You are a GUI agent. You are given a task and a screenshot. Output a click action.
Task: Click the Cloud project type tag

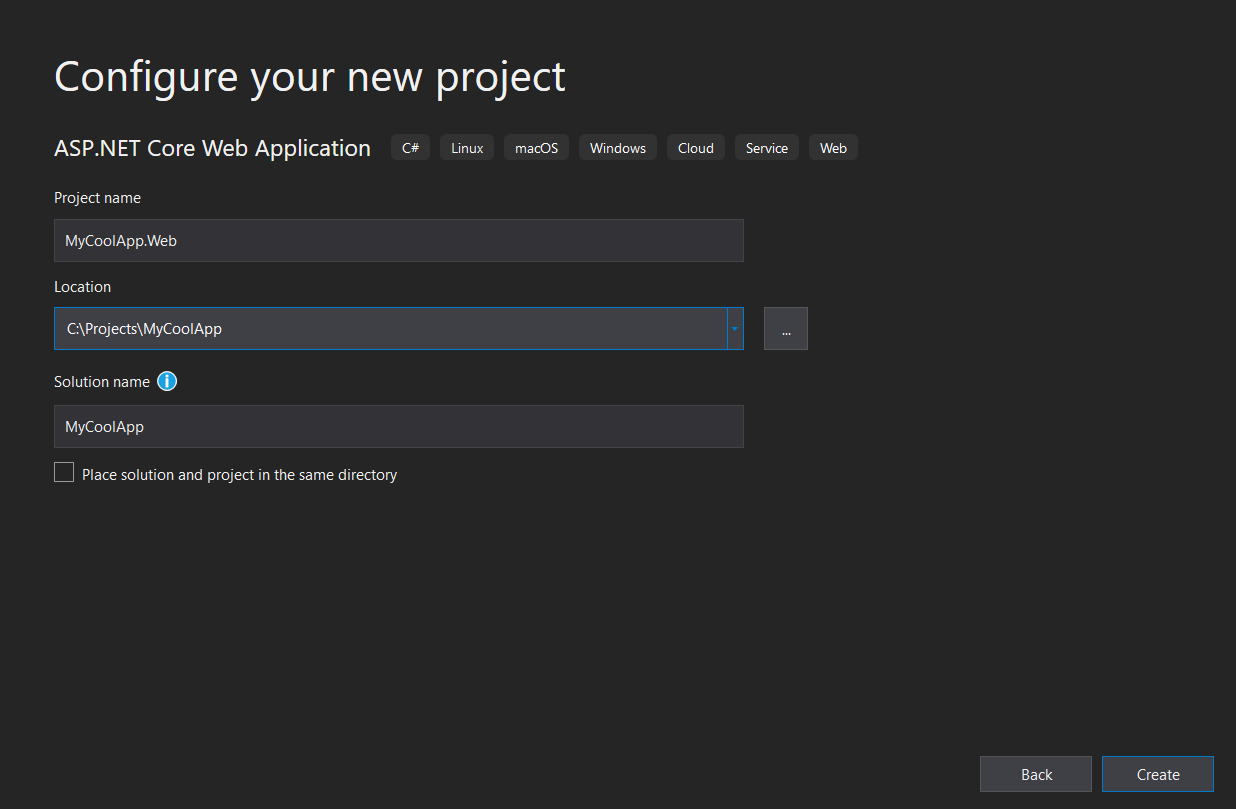(695, 147)
